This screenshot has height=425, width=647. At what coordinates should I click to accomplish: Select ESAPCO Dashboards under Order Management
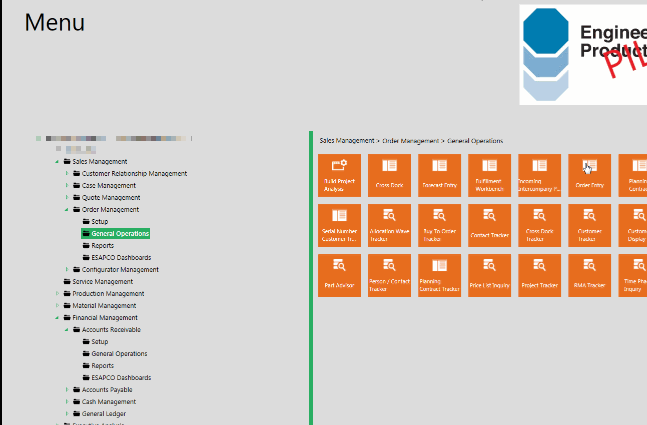point(117,257)
